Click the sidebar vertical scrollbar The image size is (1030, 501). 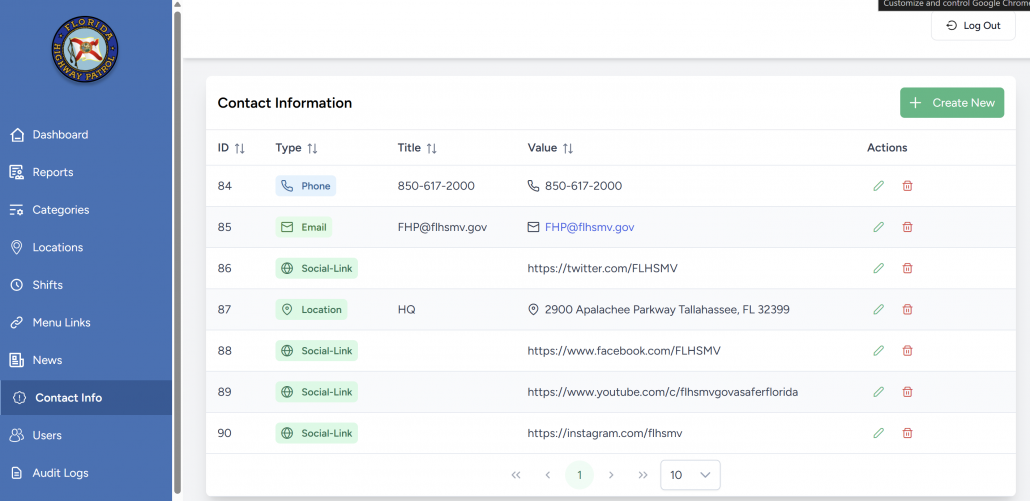[x=178, y=250]
